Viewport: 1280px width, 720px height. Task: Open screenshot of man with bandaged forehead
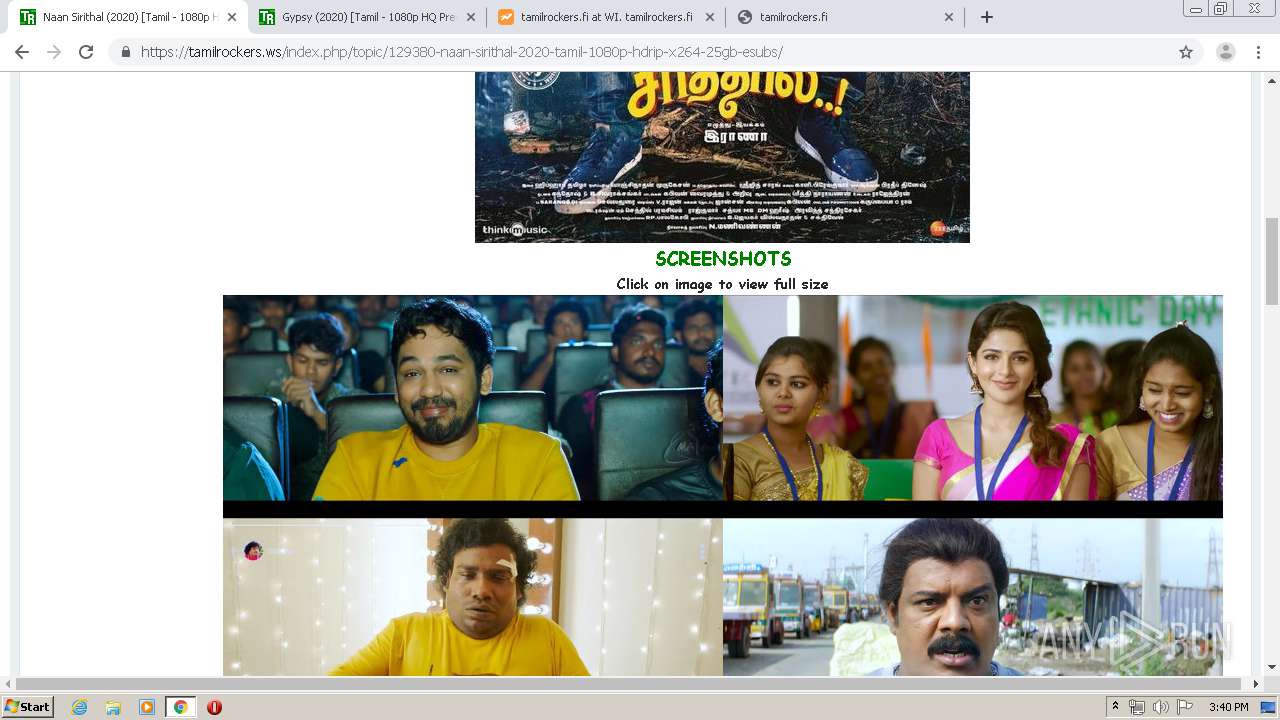point(472,597)
